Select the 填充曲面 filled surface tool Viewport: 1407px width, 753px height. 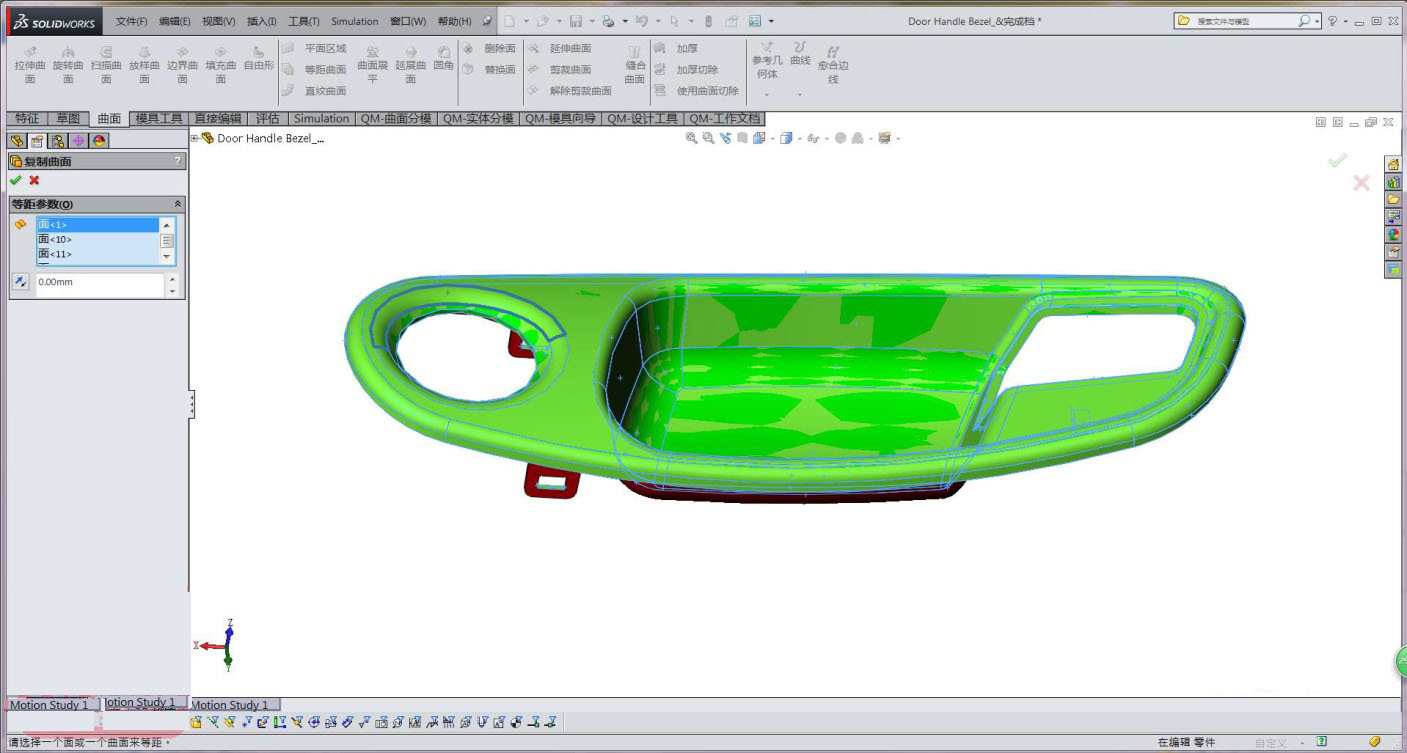pyautogui.click(x=220, y=65)
